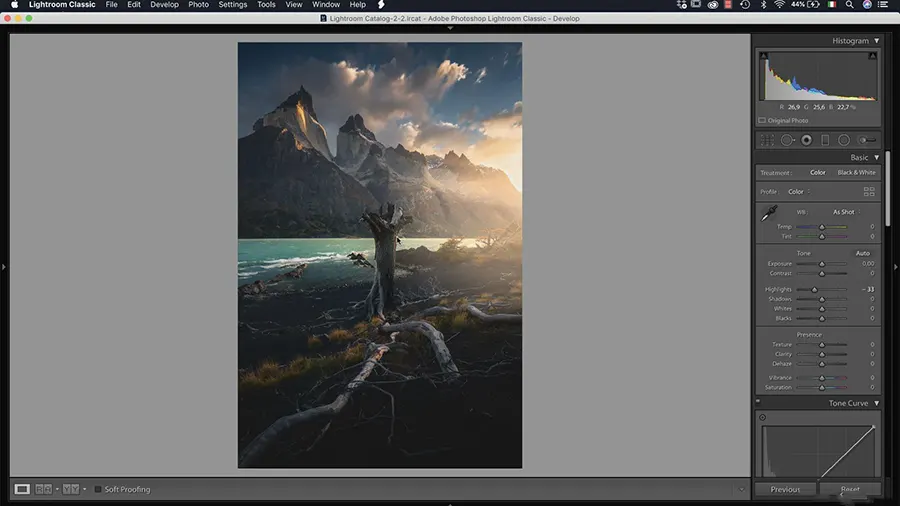Switch Treatment to Black & White
Image resolution: width=900 pixels, height=506 pixels.
click(855, 172)
